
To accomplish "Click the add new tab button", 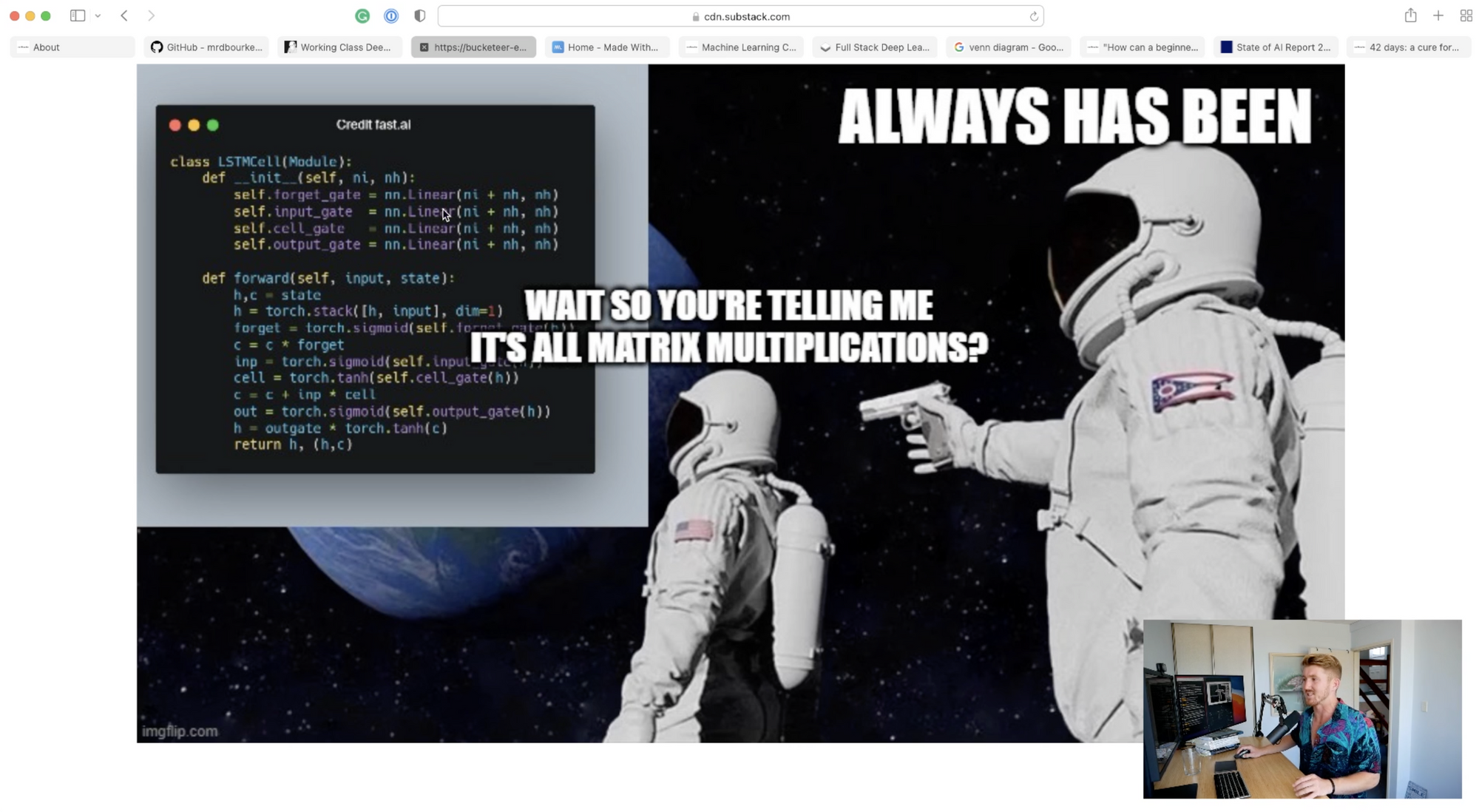I will click(x=1438, y=16).
